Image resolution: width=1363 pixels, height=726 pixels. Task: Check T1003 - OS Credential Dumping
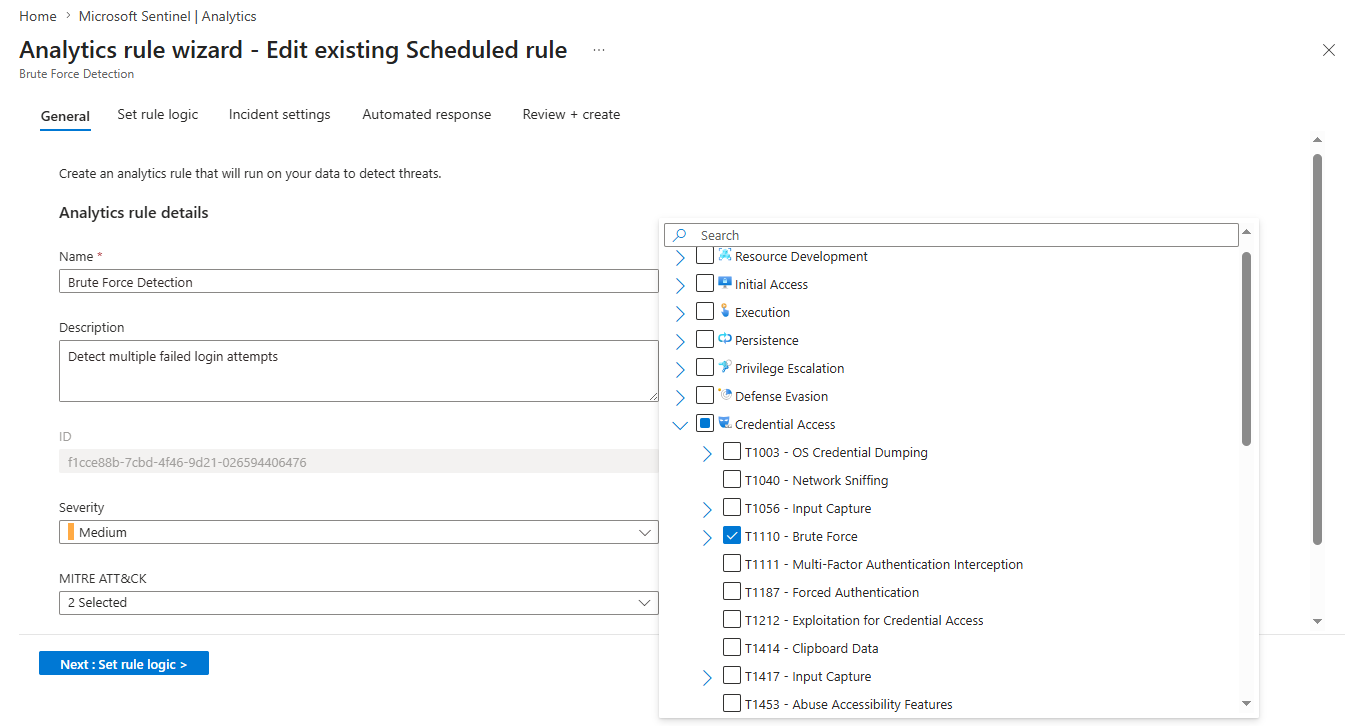tap(732, 452)
